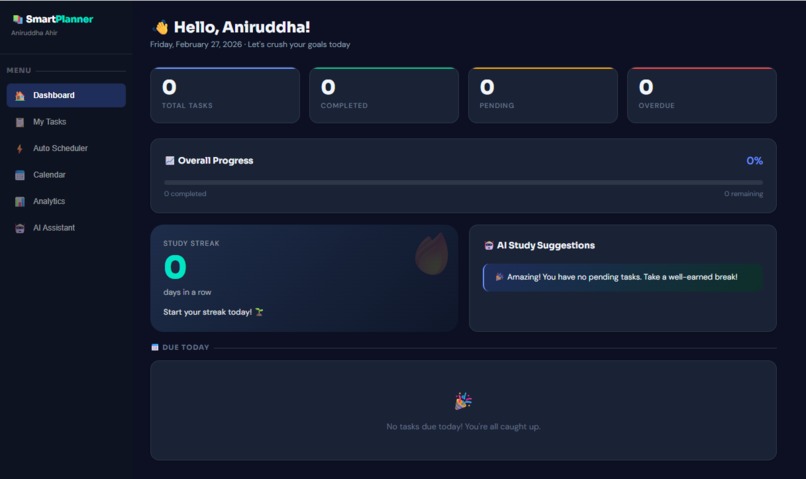The height and width of the screenshot is (479, 806).
Task: Click the Dashboard house icon in sidebar
Action: pos(20,96)
